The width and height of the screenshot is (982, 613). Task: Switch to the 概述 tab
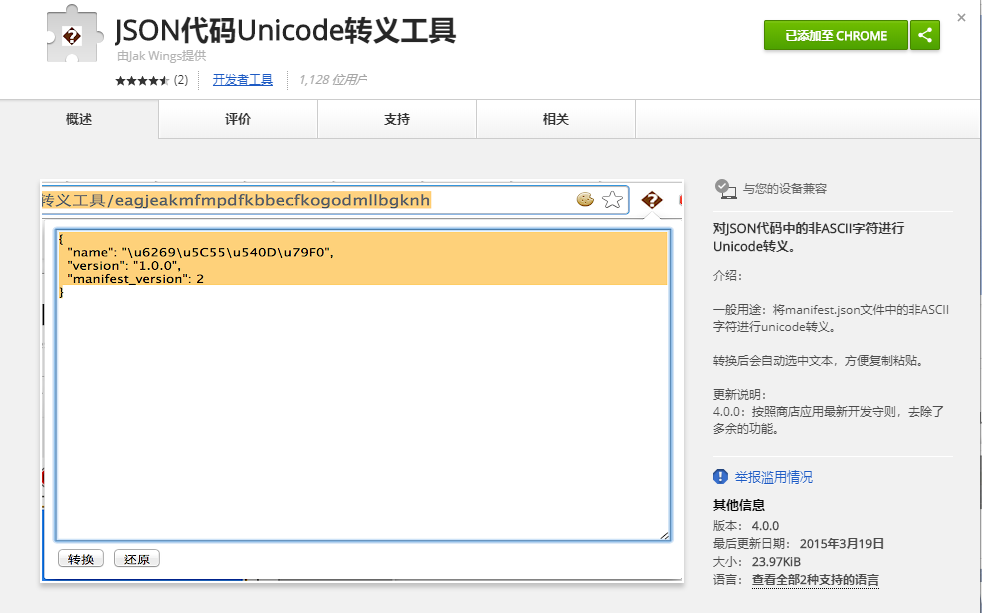(79, 119)
